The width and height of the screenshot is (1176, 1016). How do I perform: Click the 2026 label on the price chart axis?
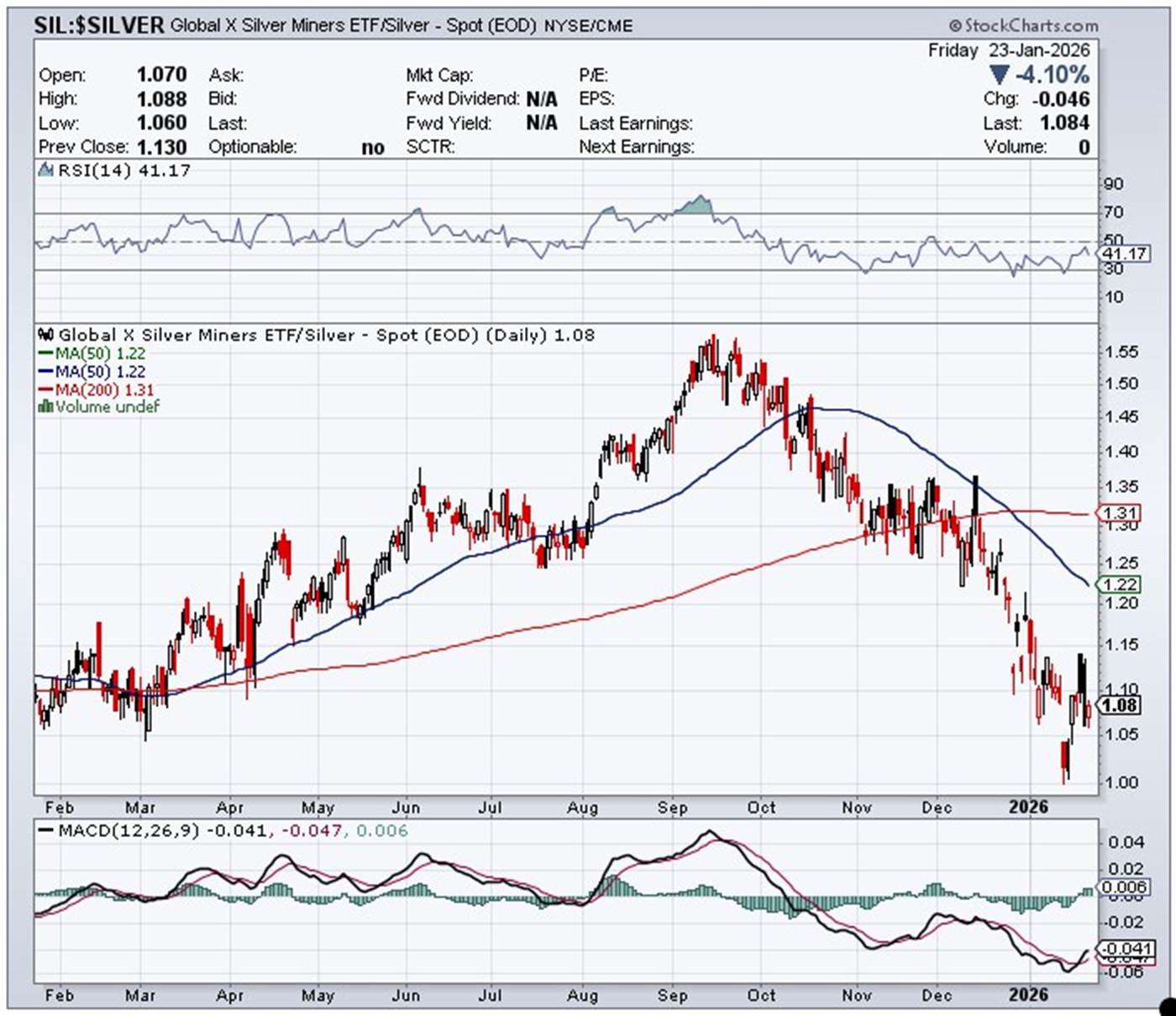coord(1028,807)
